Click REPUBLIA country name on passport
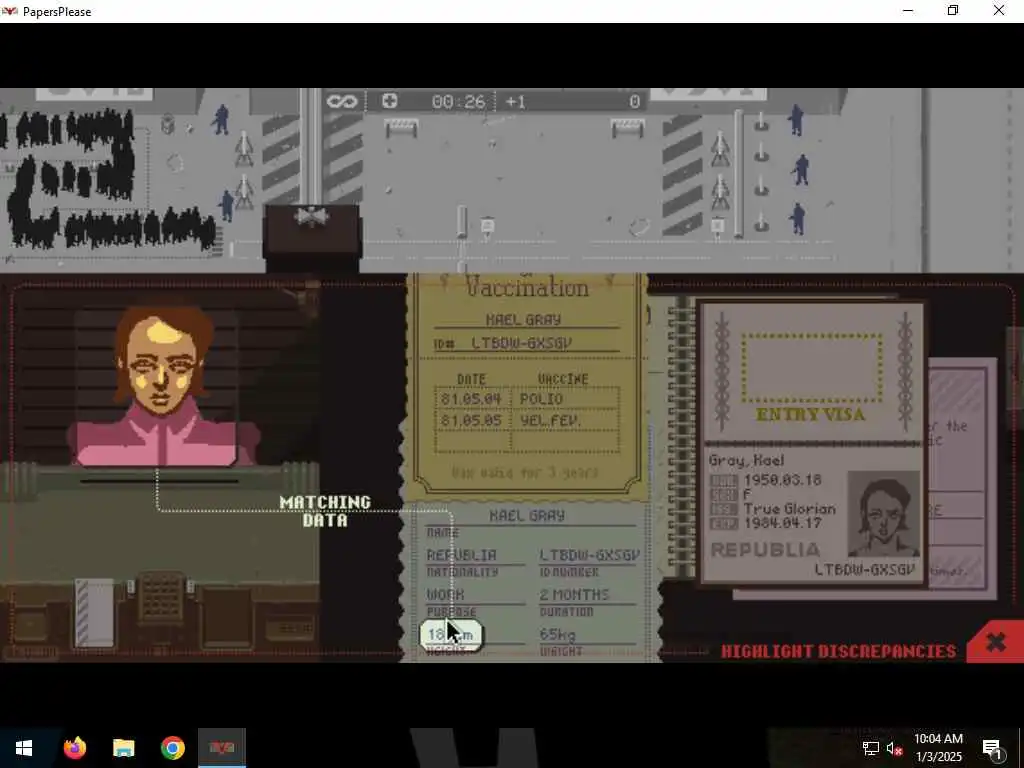This screenshot has width=1024, height=768. tap(765, 551)
